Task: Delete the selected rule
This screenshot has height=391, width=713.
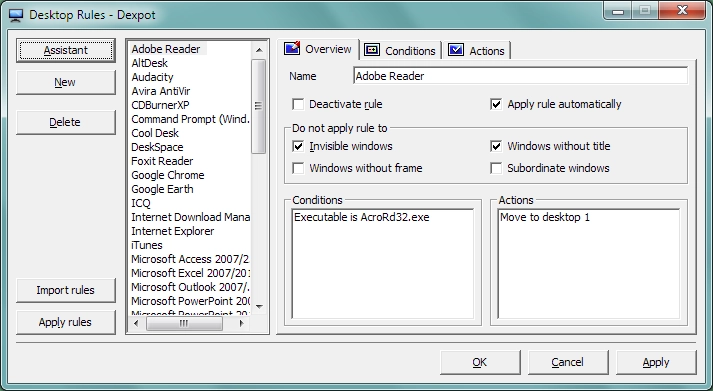Action: pyautogui.click(x=66, y=122)
